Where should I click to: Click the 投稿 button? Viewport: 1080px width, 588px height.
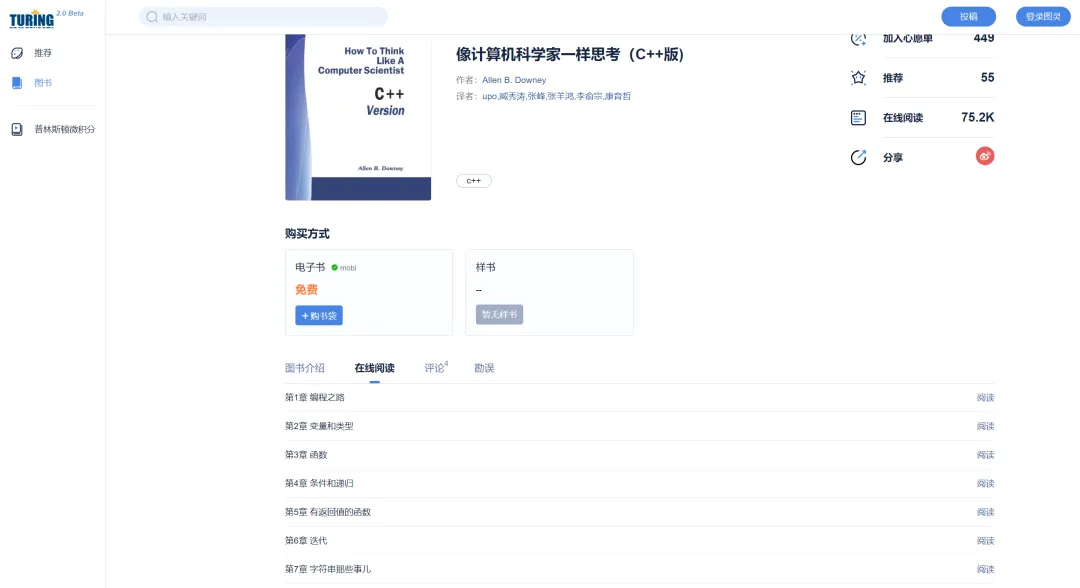point(968,17)
